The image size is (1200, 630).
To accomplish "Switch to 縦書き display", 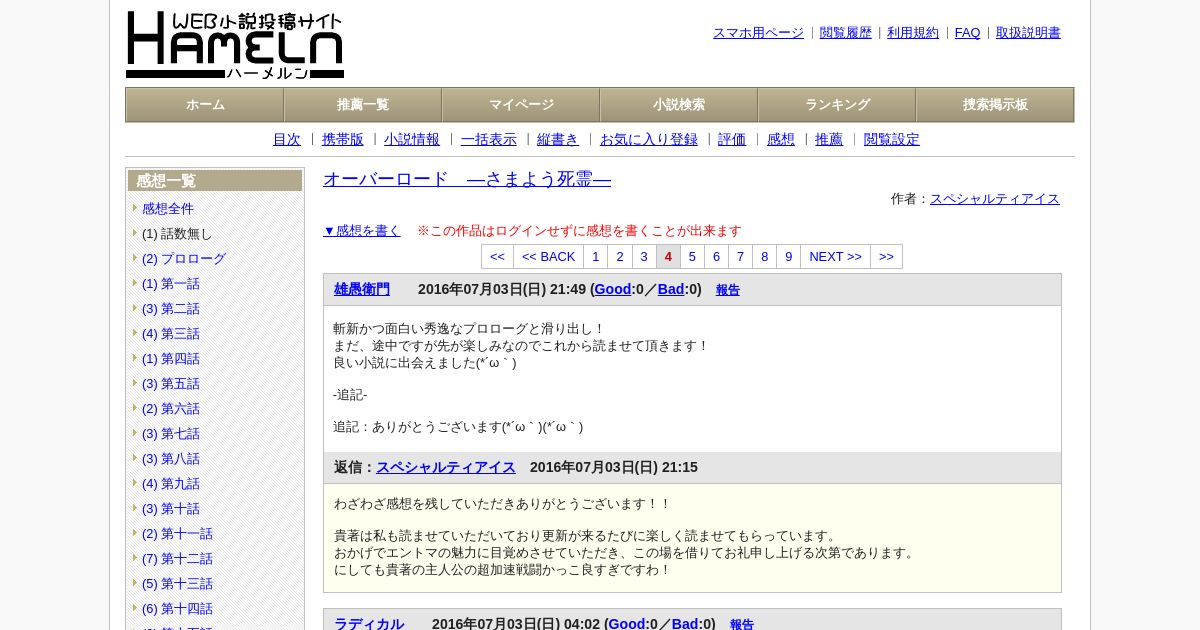I will [x=558, y=140].
